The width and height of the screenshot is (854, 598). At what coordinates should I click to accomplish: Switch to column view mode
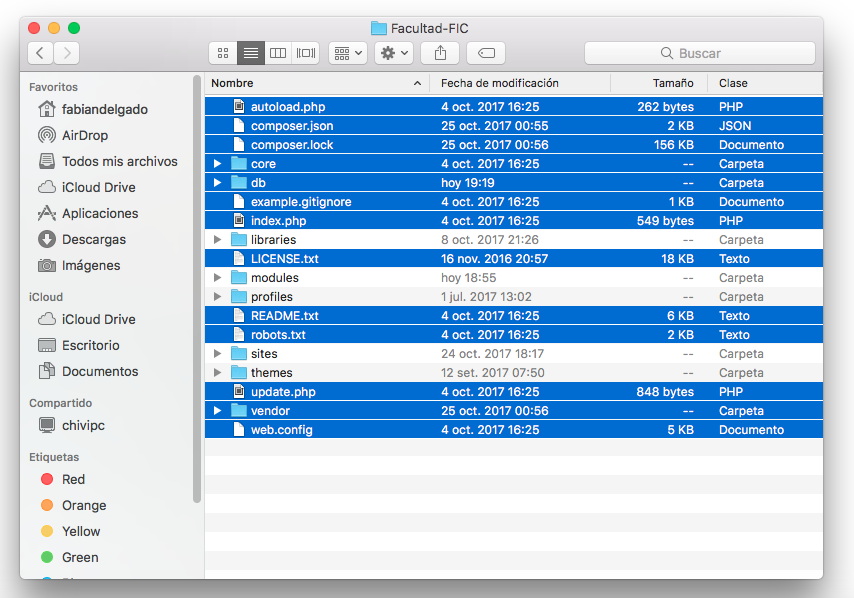279,53
